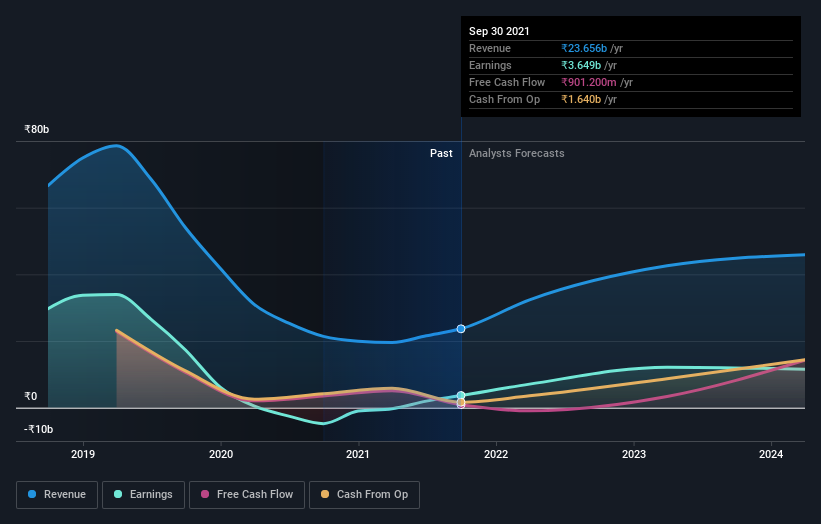The width and height of the screenshot is (821, 524).
Task: Click the ₹3.649b earnings value in tooltip
Action: 581,65
